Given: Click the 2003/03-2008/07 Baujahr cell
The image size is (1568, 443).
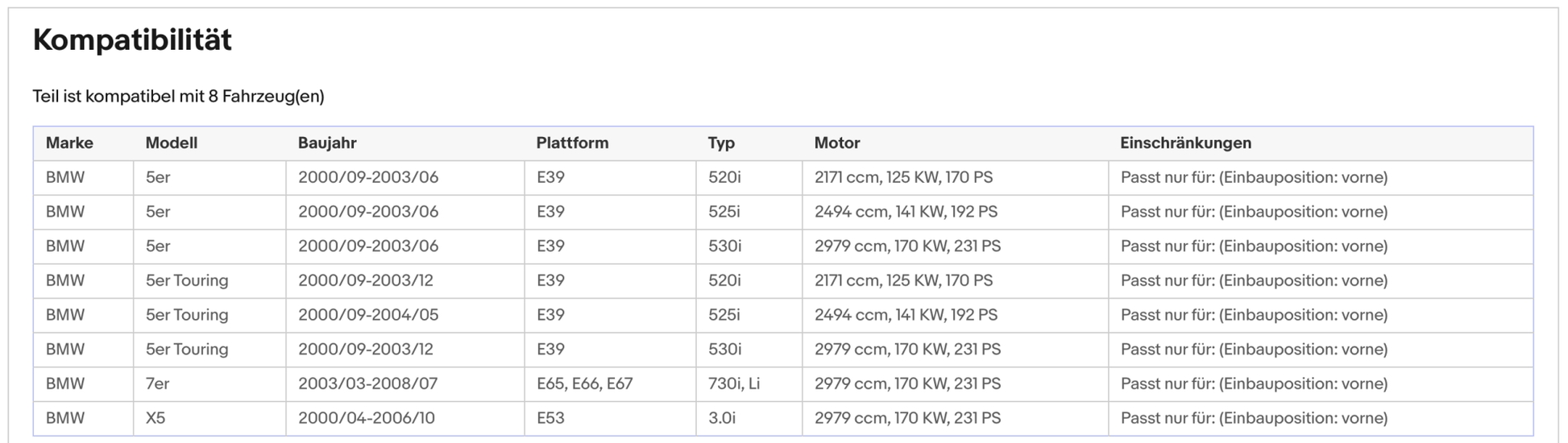Looking at the screenshot, I should coord(404,384).
